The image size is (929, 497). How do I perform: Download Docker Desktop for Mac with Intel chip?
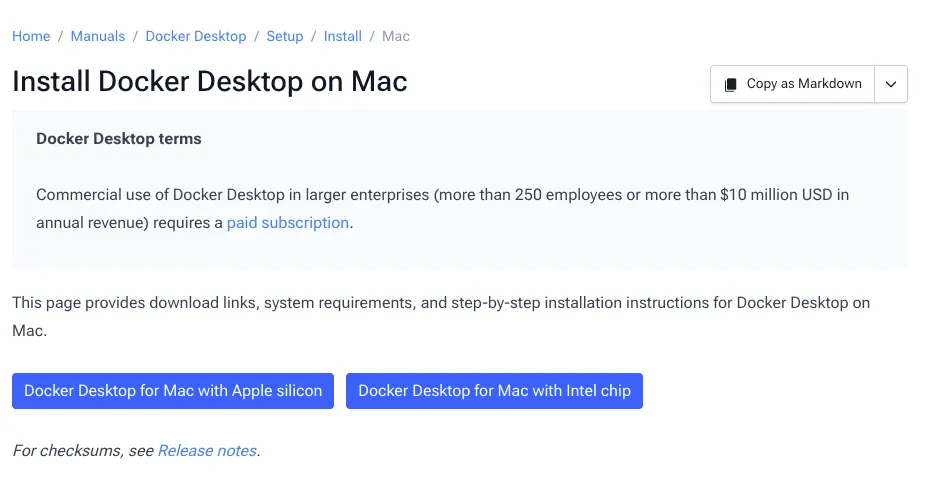pyautogui.click(x=494, y=391)
